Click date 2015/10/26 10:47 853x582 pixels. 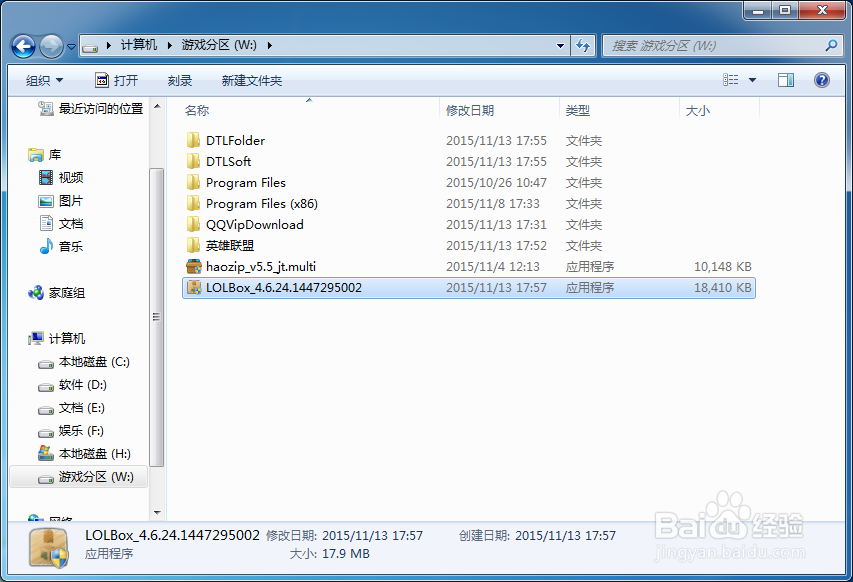[496, 183]
